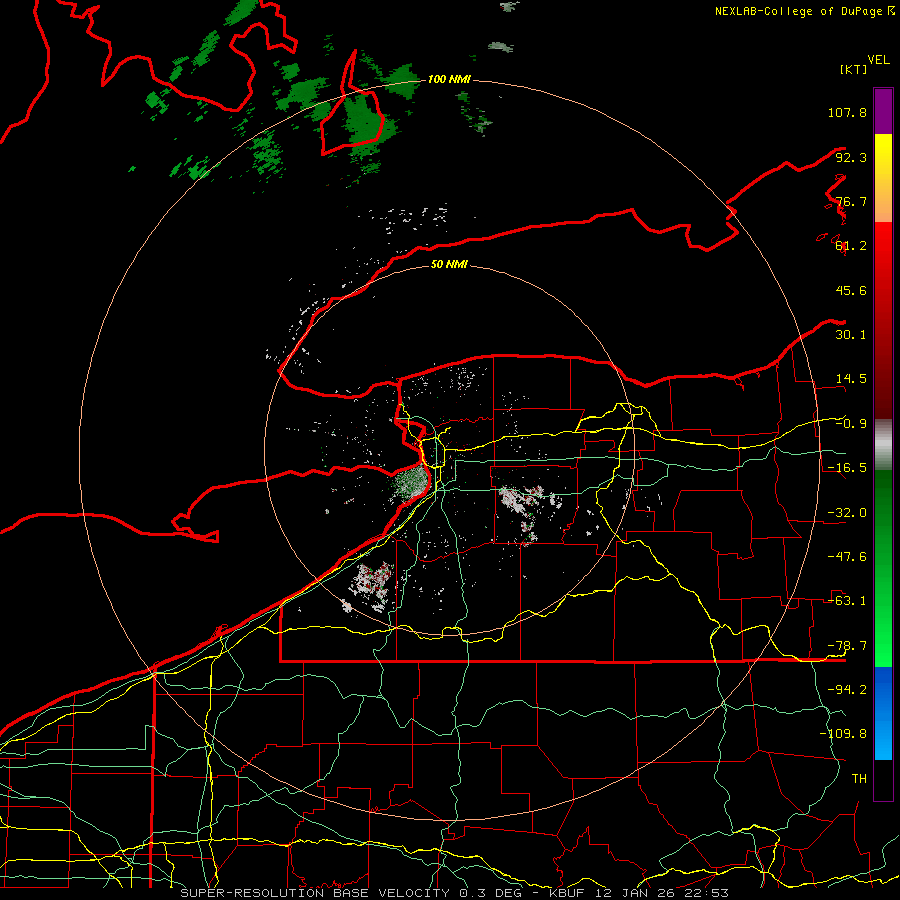Select the -109.8 scale value
Image resolution: width=900 pixels, height=900 pixels.
pyautogui.click(x=843, y=734)
